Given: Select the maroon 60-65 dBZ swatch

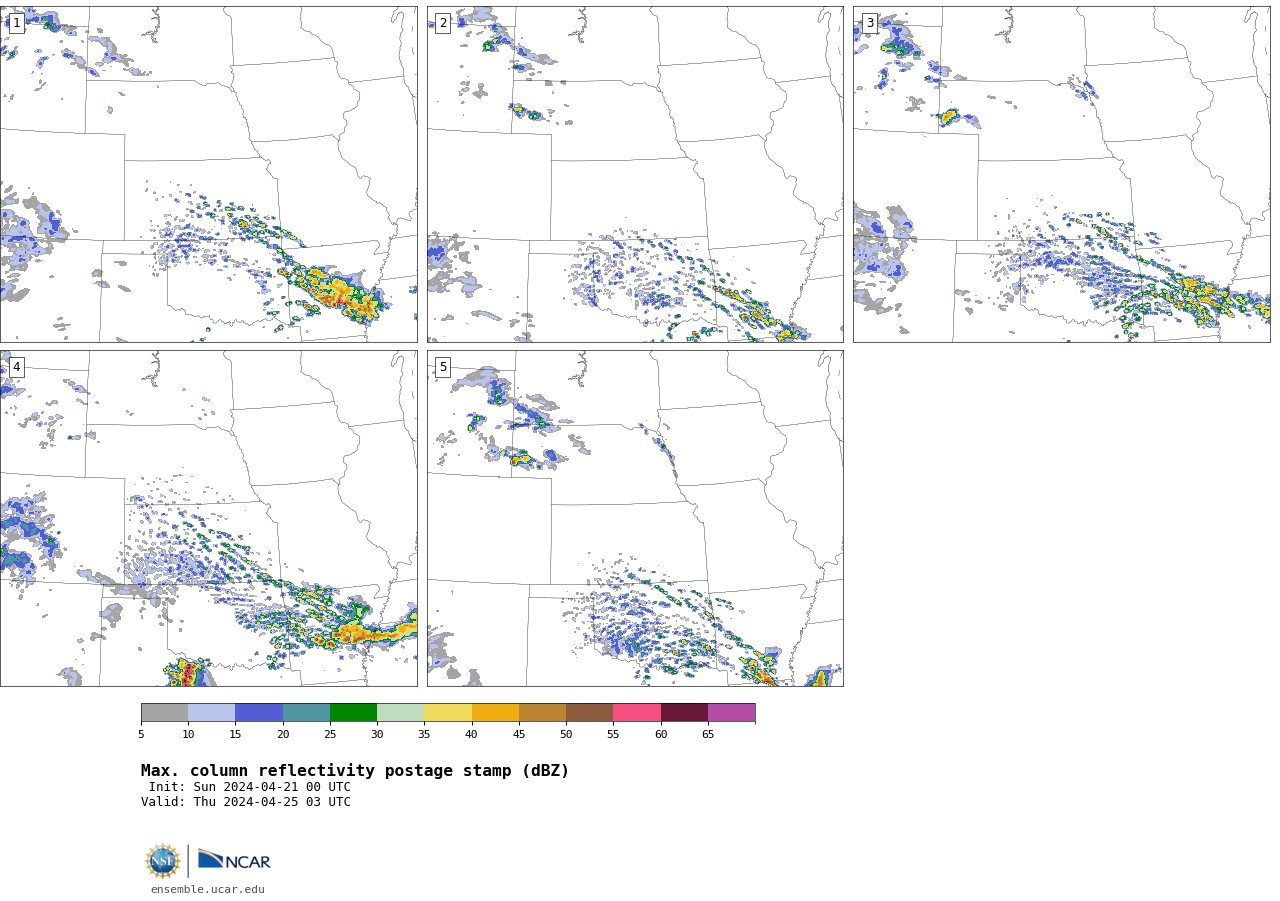Looking at the screenshot, I should click(x=684, y=713).
